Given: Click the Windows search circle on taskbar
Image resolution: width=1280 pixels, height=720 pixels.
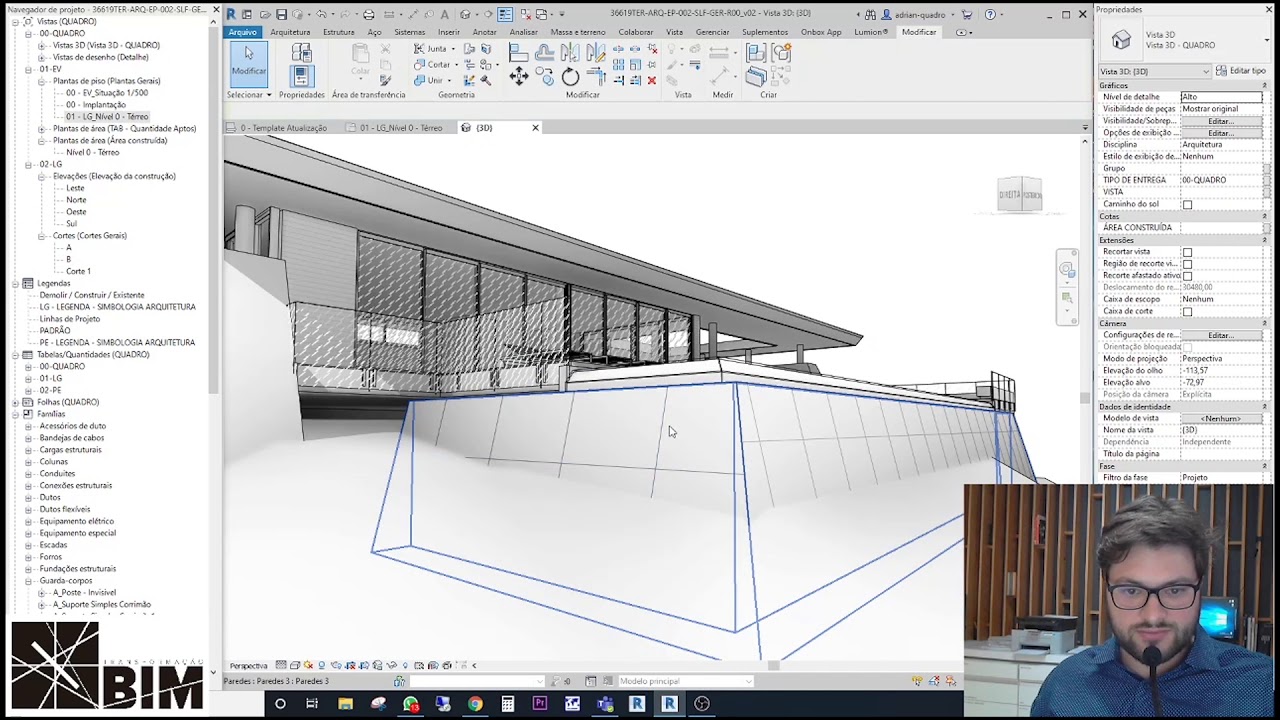Looking at the screenshot, I should (x=280, y=704).
